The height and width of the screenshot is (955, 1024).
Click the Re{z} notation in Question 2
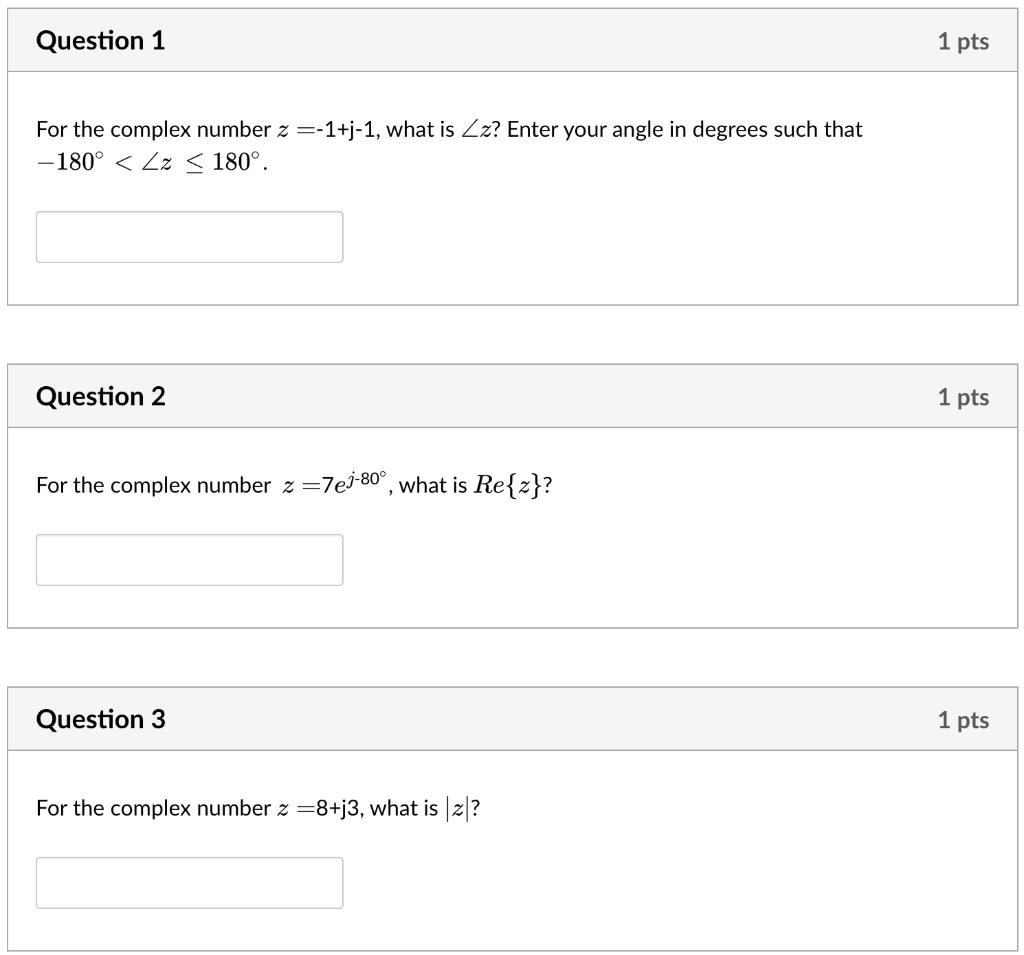pos(510,484)
